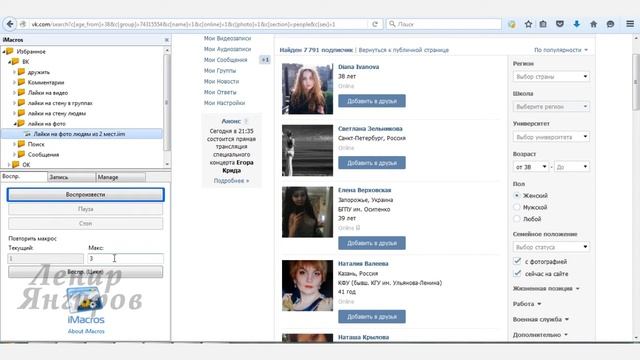
Task: Go to the home page icon
Action: (593, 24)
